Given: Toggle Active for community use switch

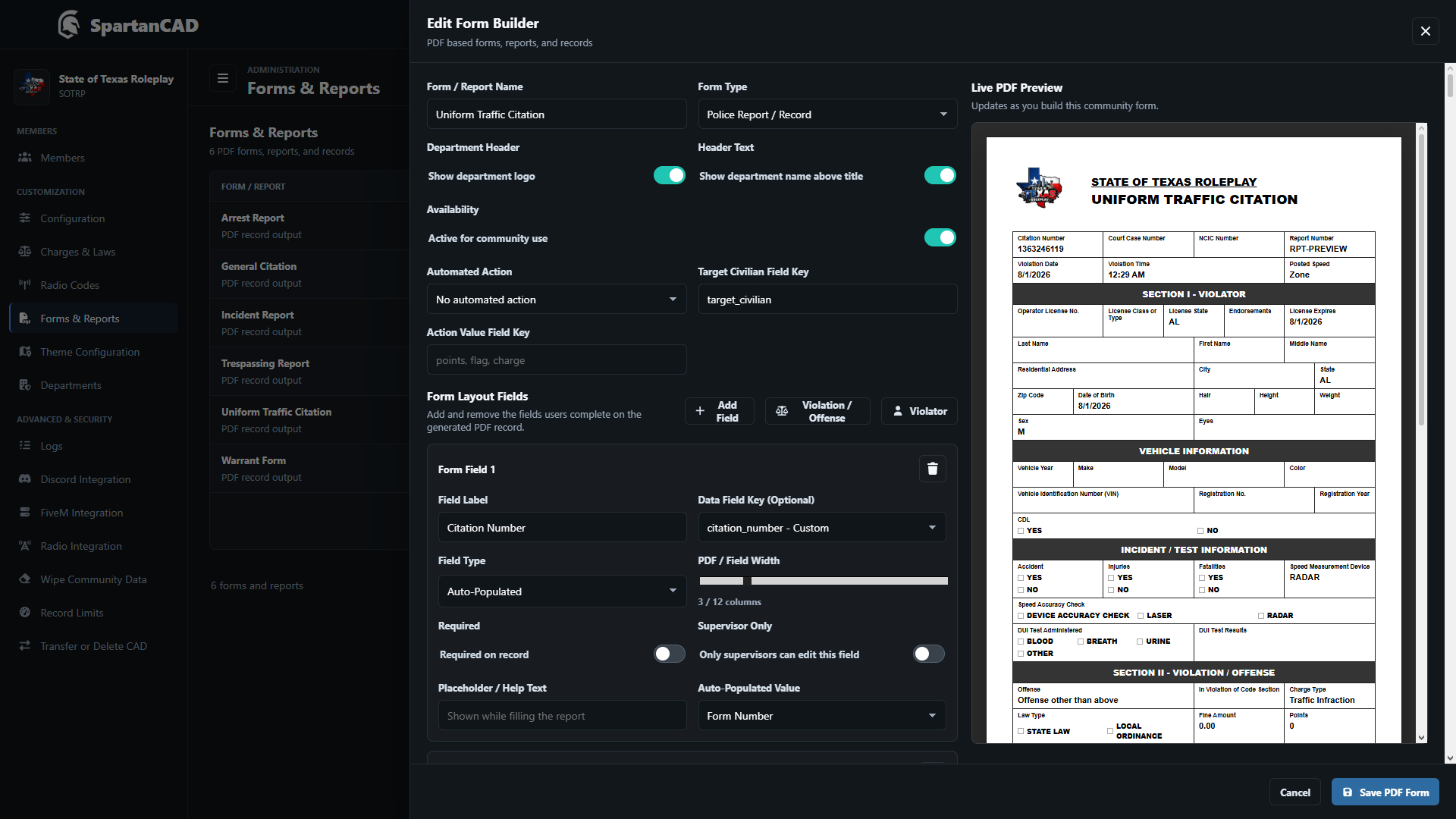Looking at the screenshot, I should 940,237.
